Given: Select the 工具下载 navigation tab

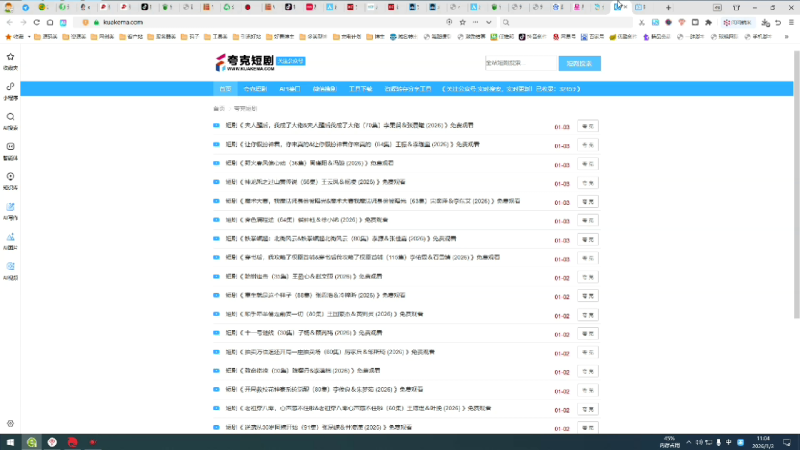Looking at the screenshot, I should tap(360, 89).
